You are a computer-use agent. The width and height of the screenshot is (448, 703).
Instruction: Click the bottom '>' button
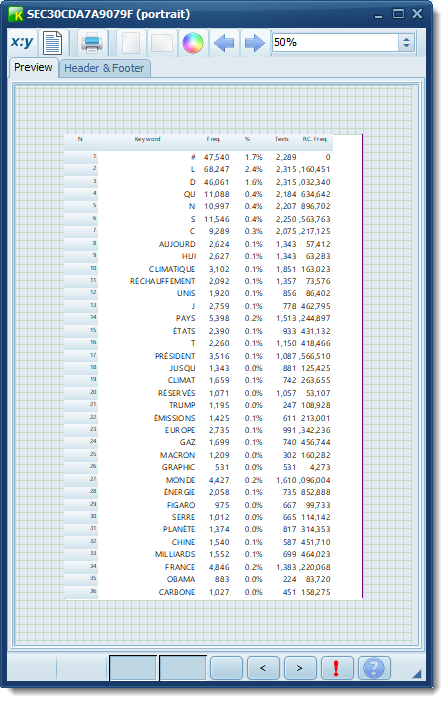[x=300, y=668]
